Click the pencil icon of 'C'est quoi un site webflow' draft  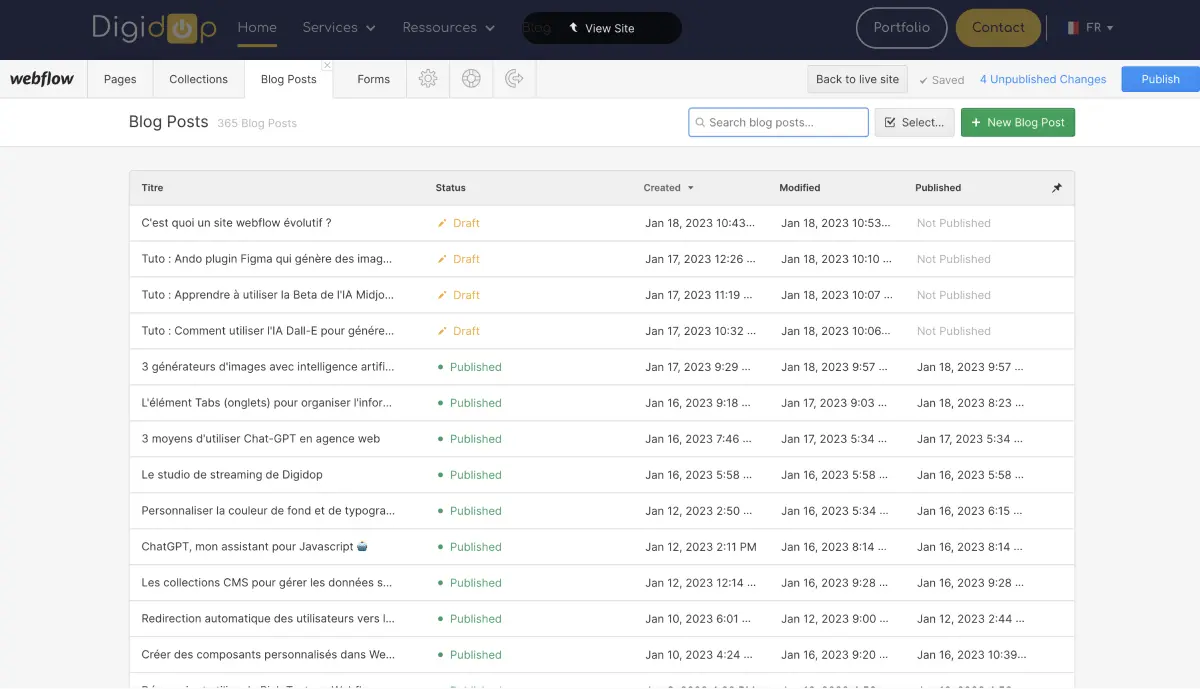click(442, 223)
